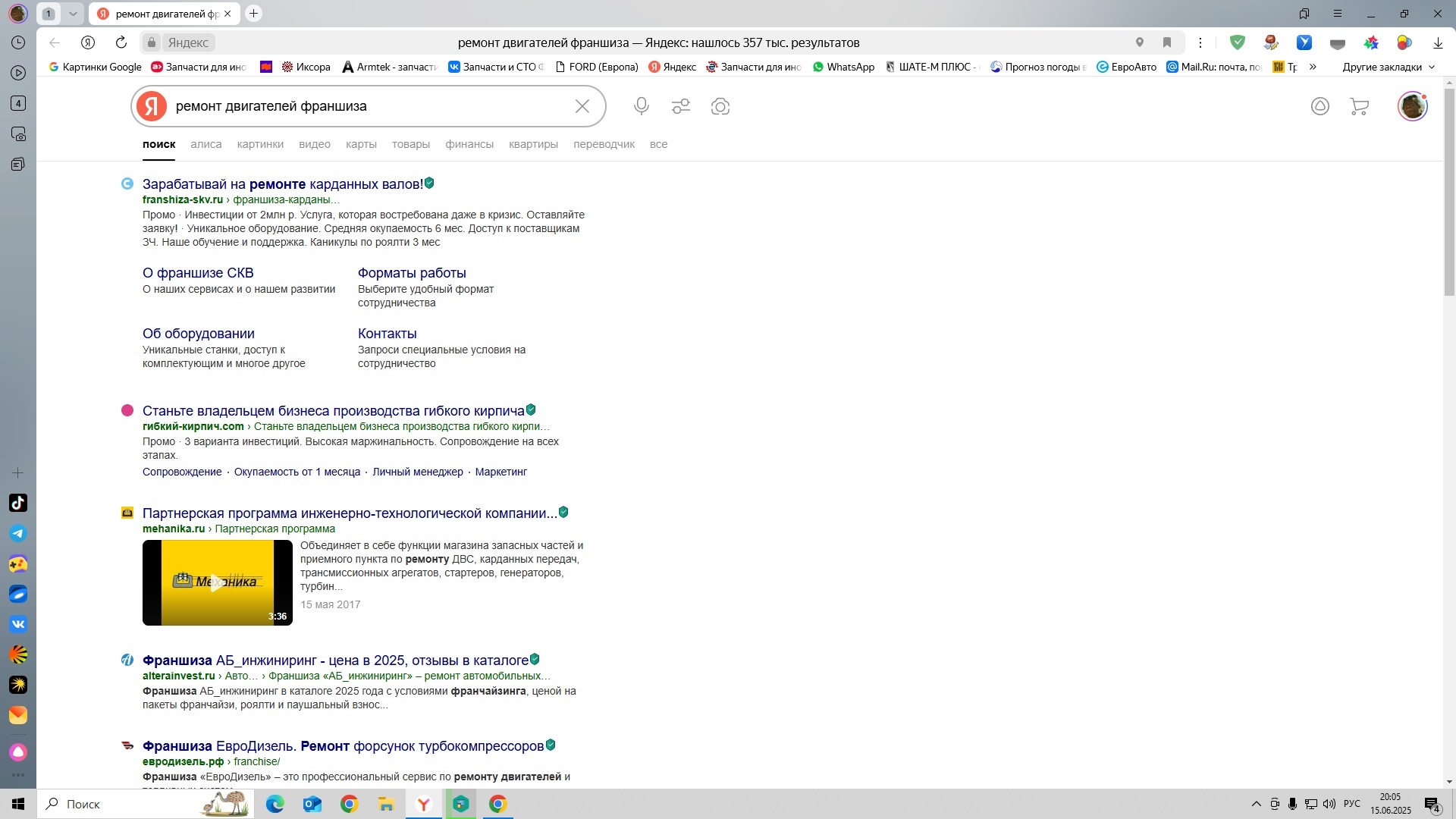Open the Контакты sitelink
The width and height of the screenshot is (1456, 819).
click(x=388, y=334)
